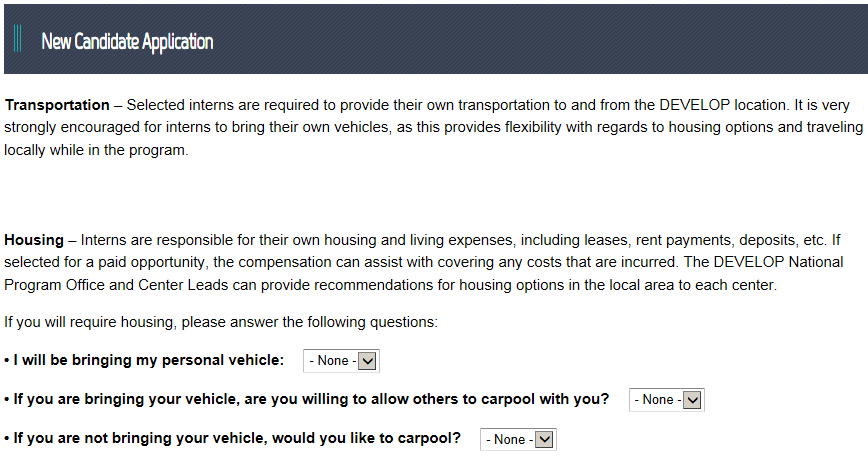Screen dimensions: 868x457
Task: Click the vertical bars icon in header
Action: tap(17, 41)
